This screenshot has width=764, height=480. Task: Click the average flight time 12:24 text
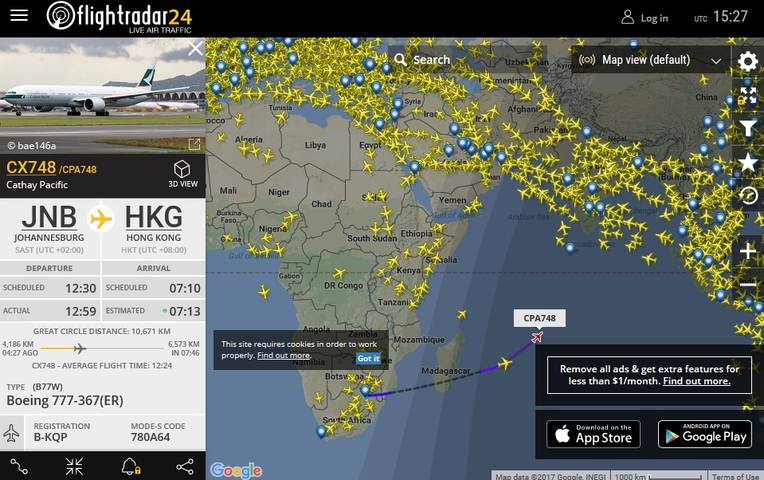[102, 365]
